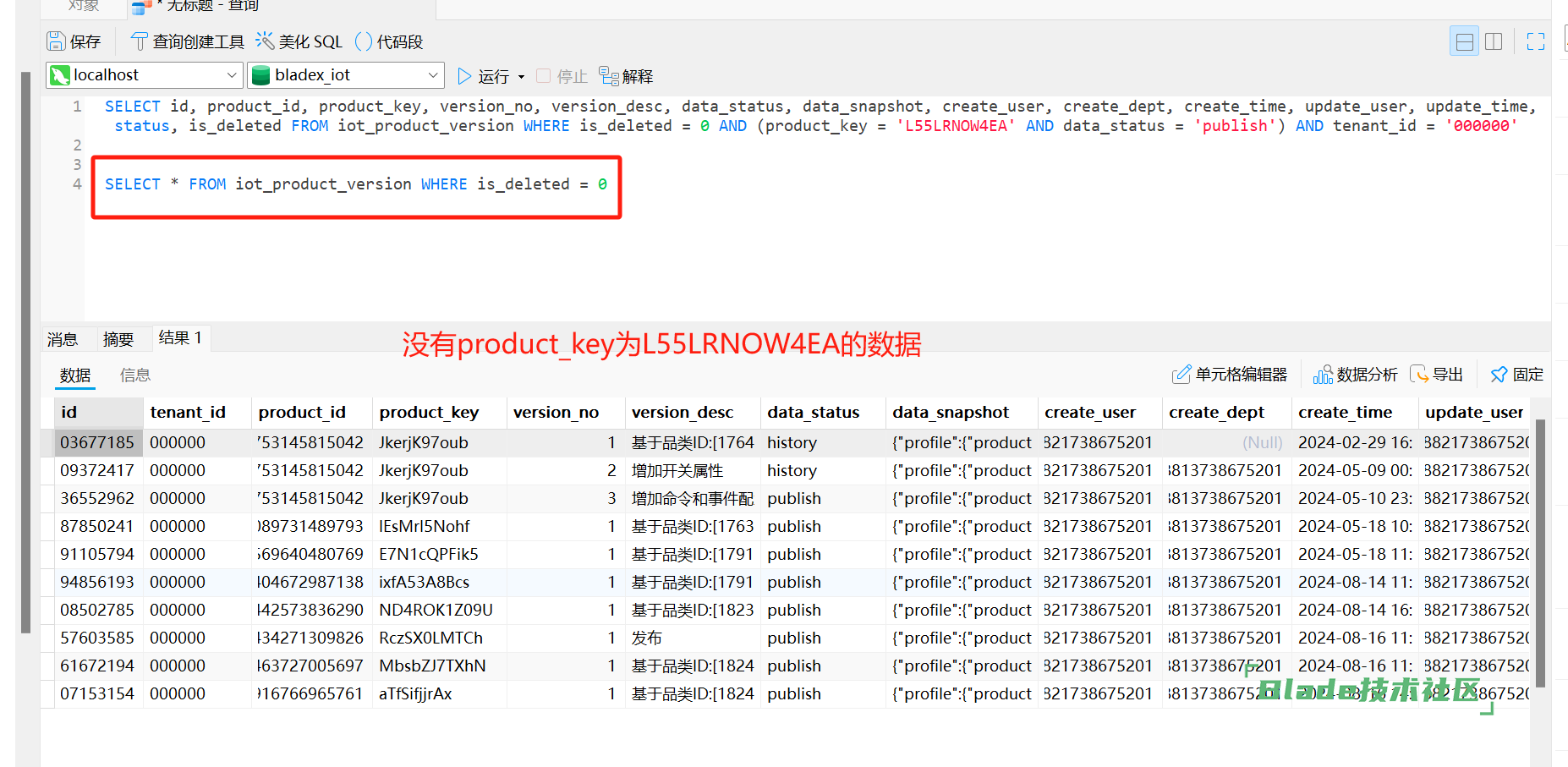The height and width of the screenshot is (767, 1568).
Task: Select the version_desc cell 增加开关属性
Action: click(693, 470)
